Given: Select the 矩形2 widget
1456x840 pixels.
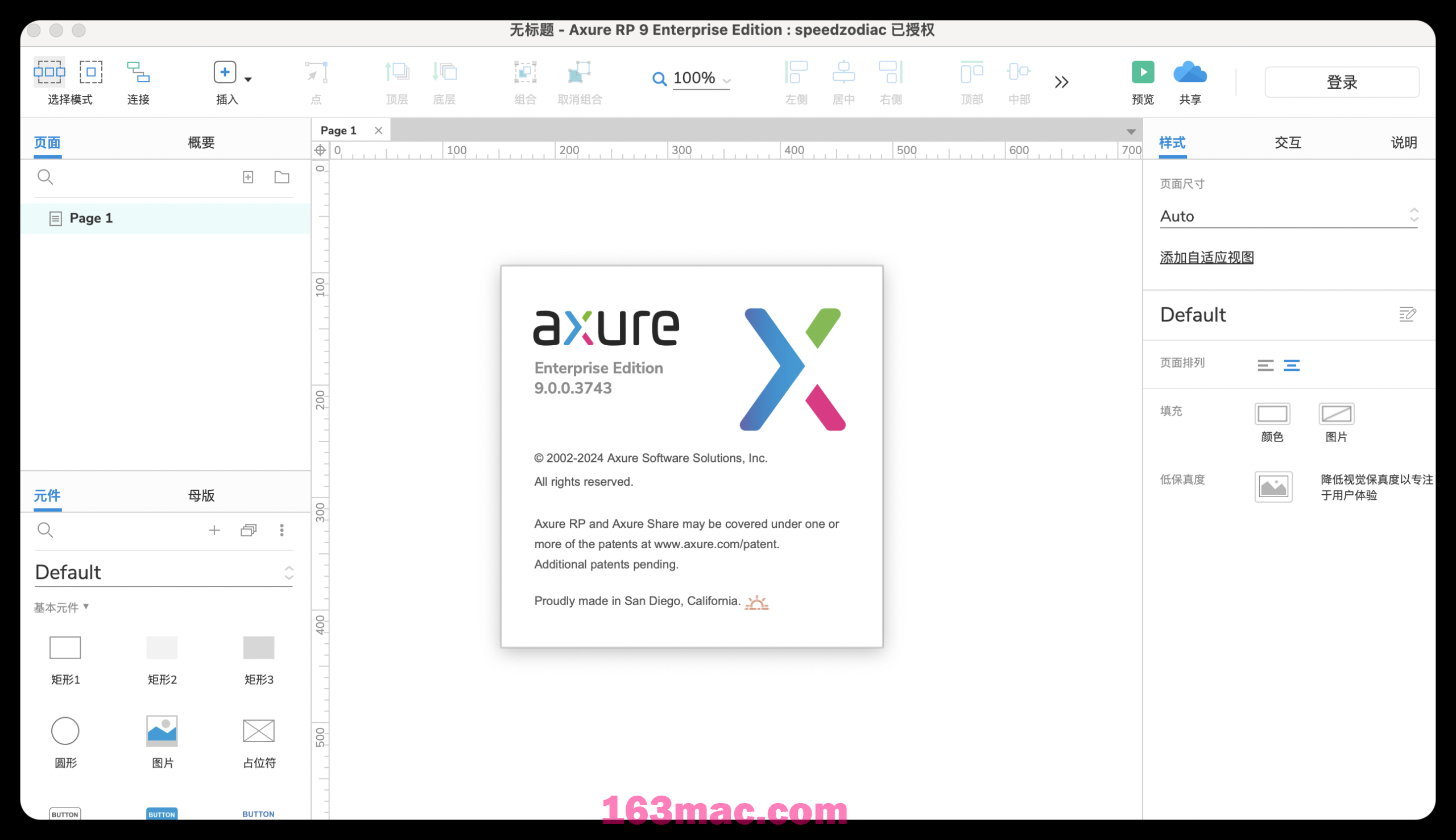Looking at the screenshot, I should click(x=162, y=648).
